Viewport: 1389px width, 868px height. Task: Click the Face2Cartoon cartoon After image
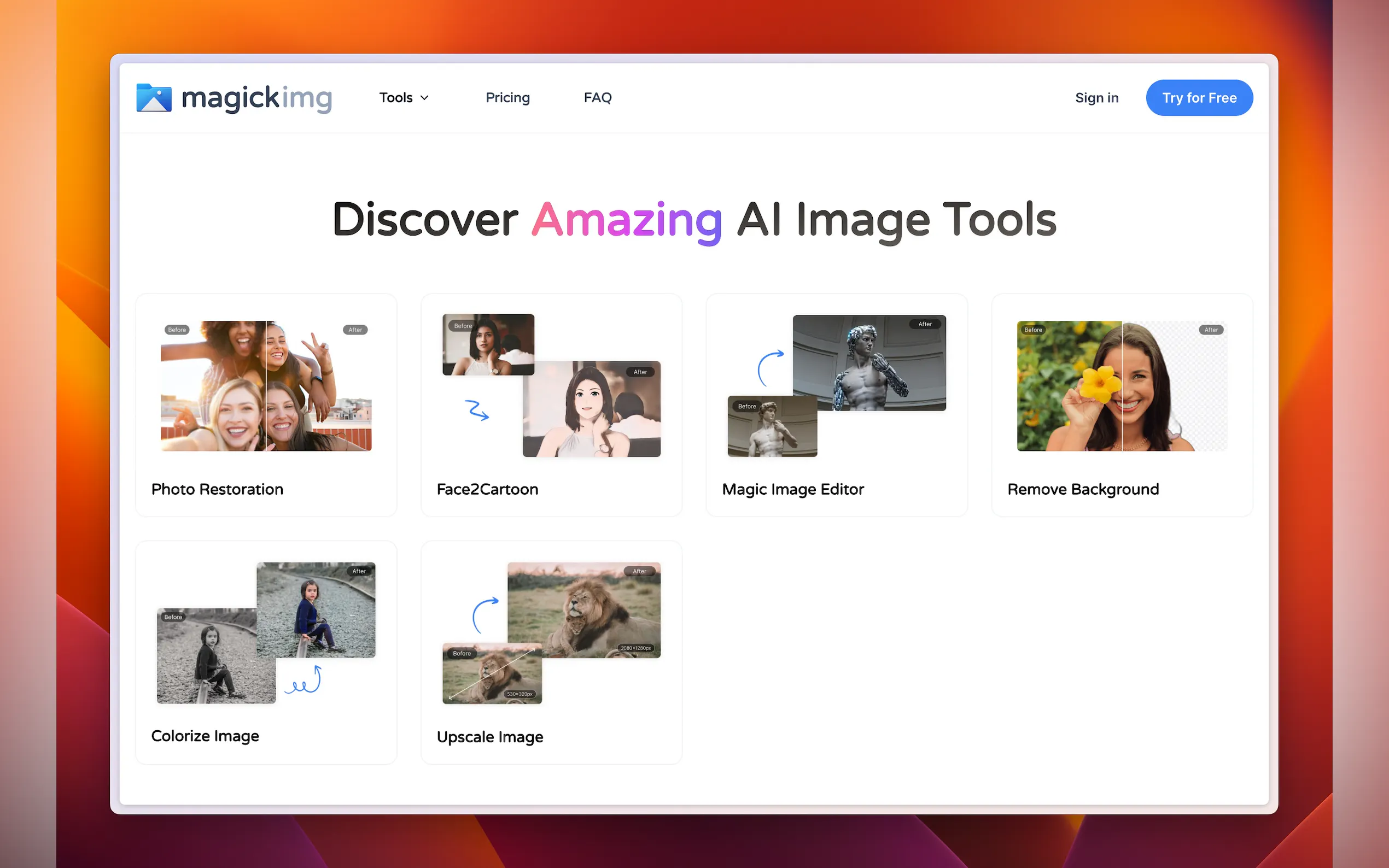tap(592, 409)
